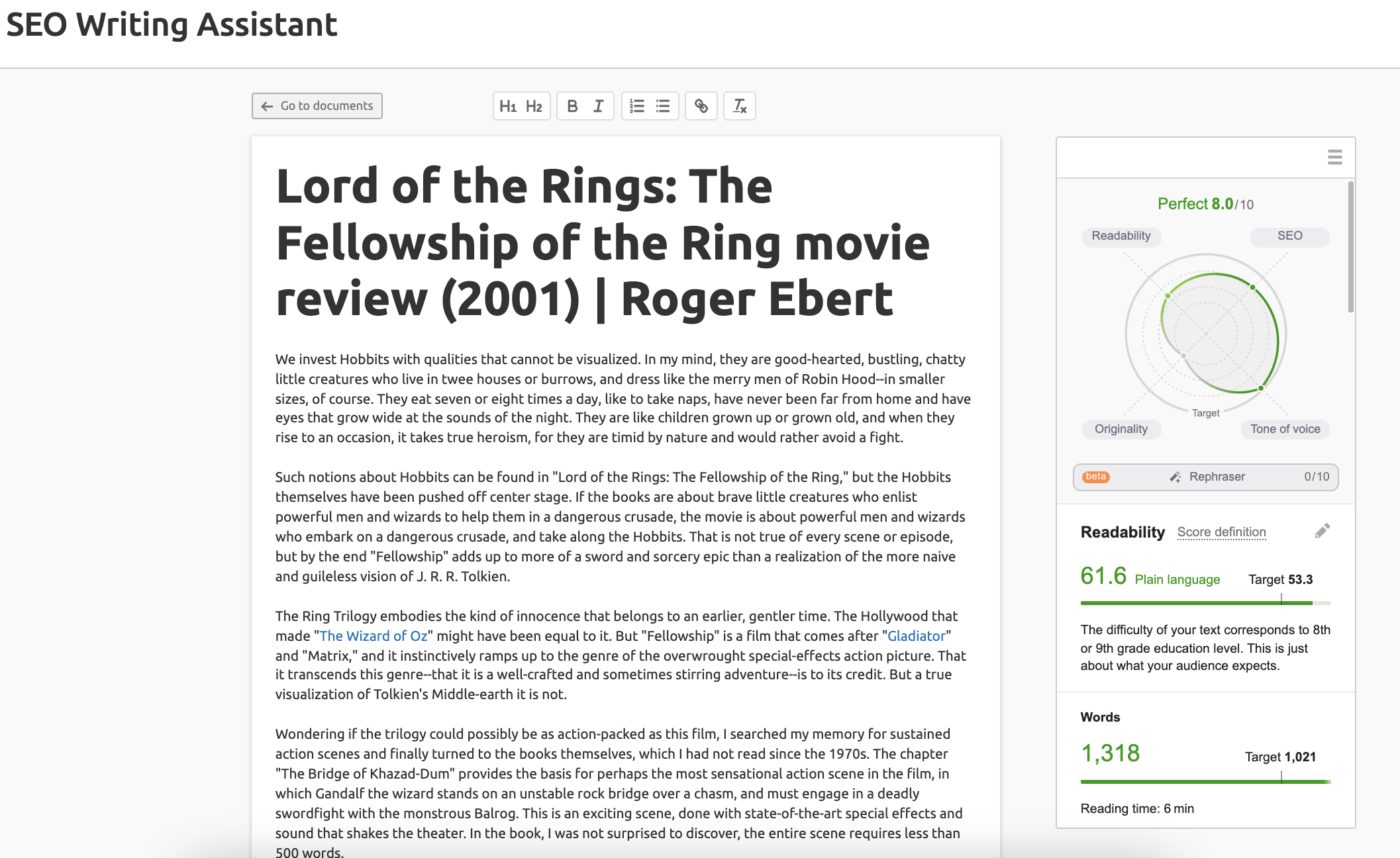Open the Score definition link
The height and width of the screenshot is (858, 1400).
[x=1221, y=532]
